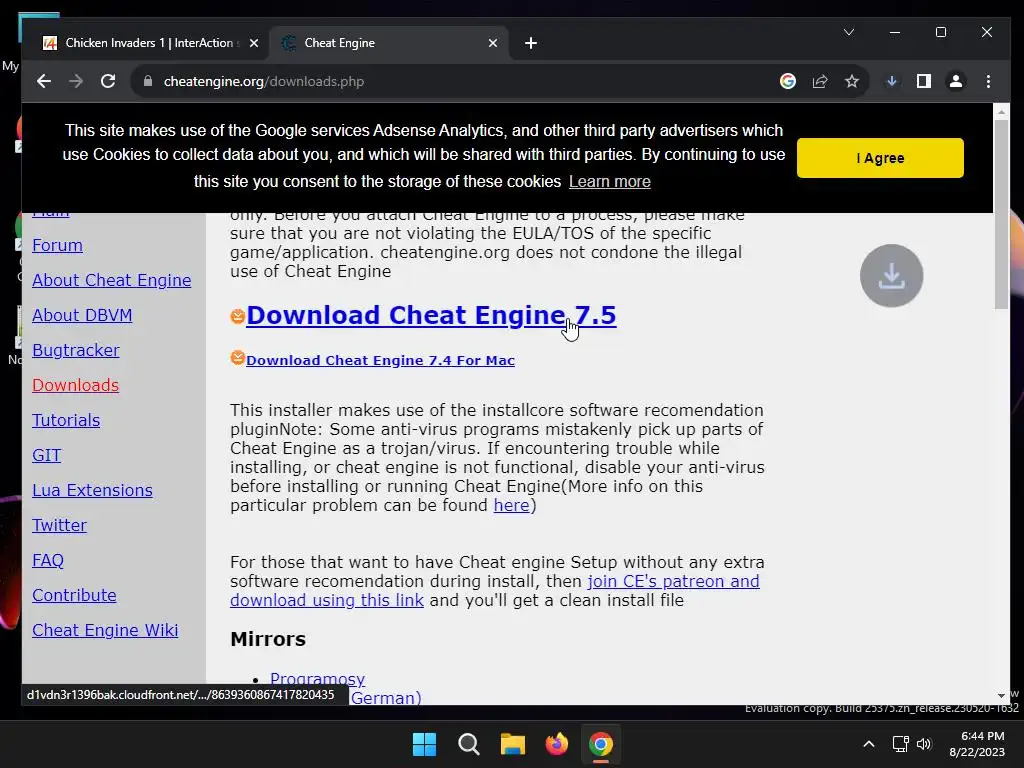Reload the cheatengine.org page

(x=108, y=81)
